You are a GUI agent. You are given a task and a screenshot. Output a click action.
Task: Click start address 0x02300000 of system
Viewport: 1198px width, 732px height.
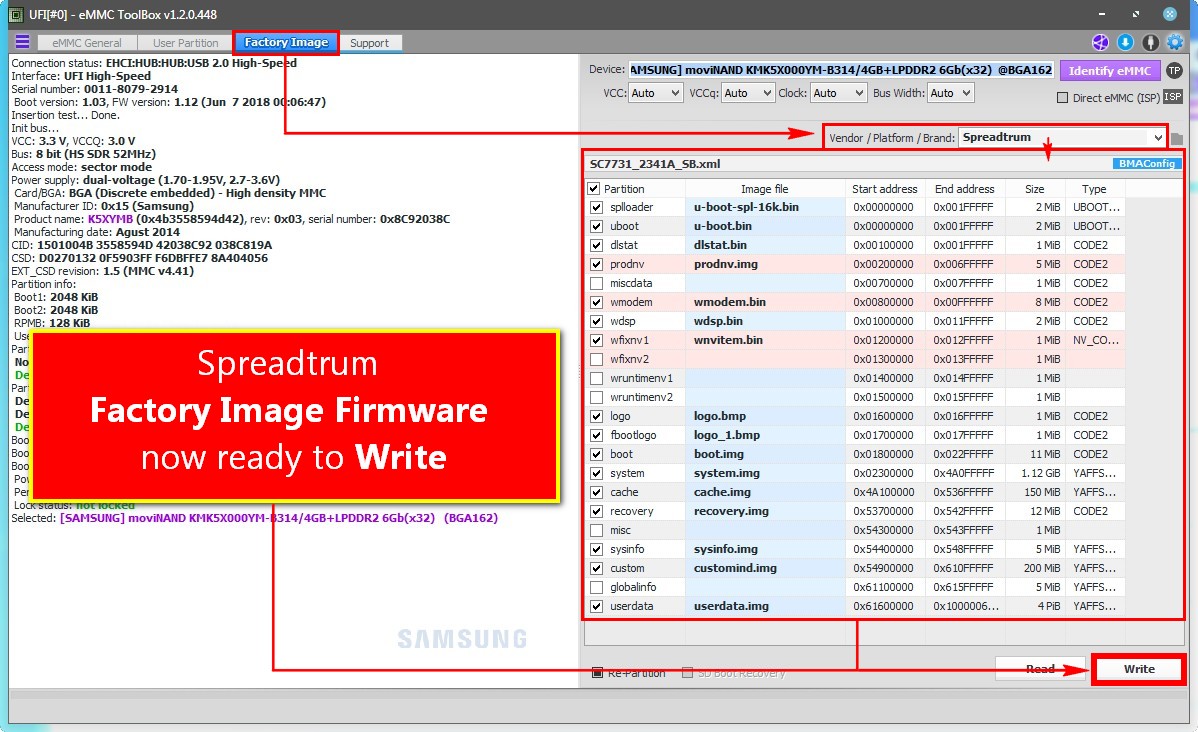[883, 473]
